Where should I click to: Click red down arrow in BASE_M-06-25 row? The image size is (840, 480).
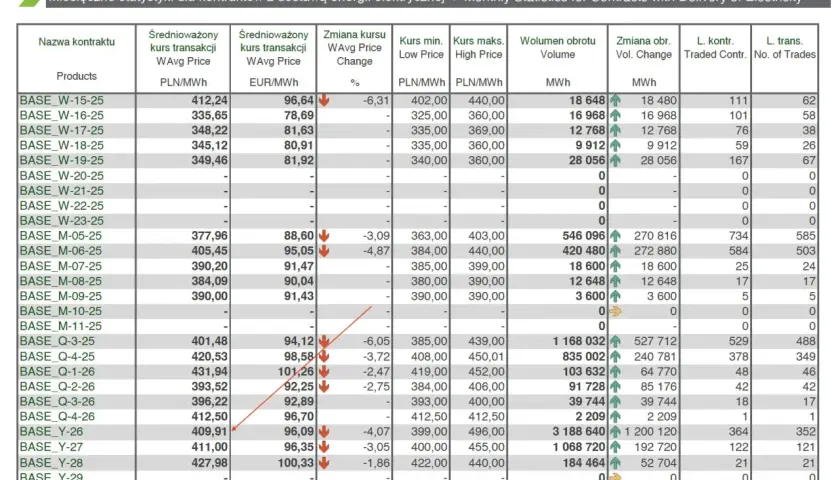[x=324, y=251]
